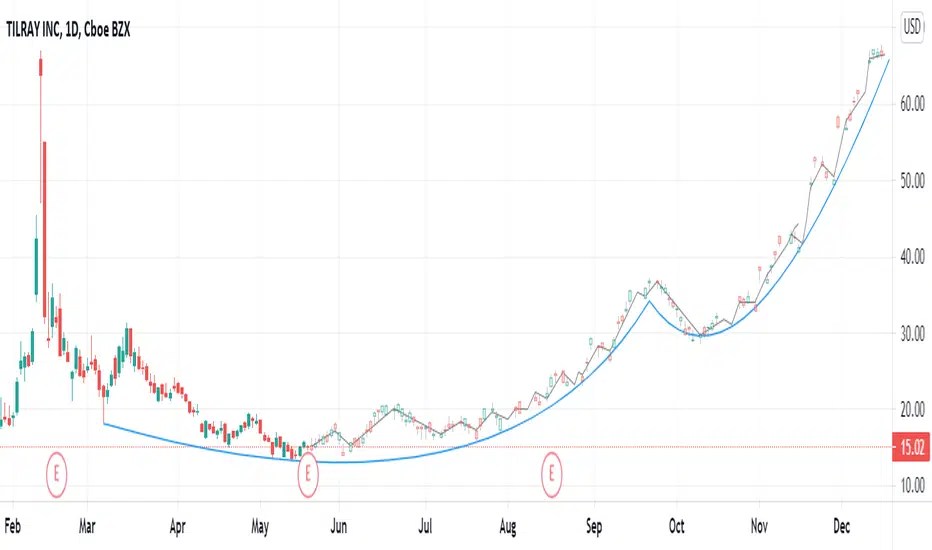The height and width of the screenshot is (550, 932).
Task: Click the 20.00 price axis label
Action: 912,409
